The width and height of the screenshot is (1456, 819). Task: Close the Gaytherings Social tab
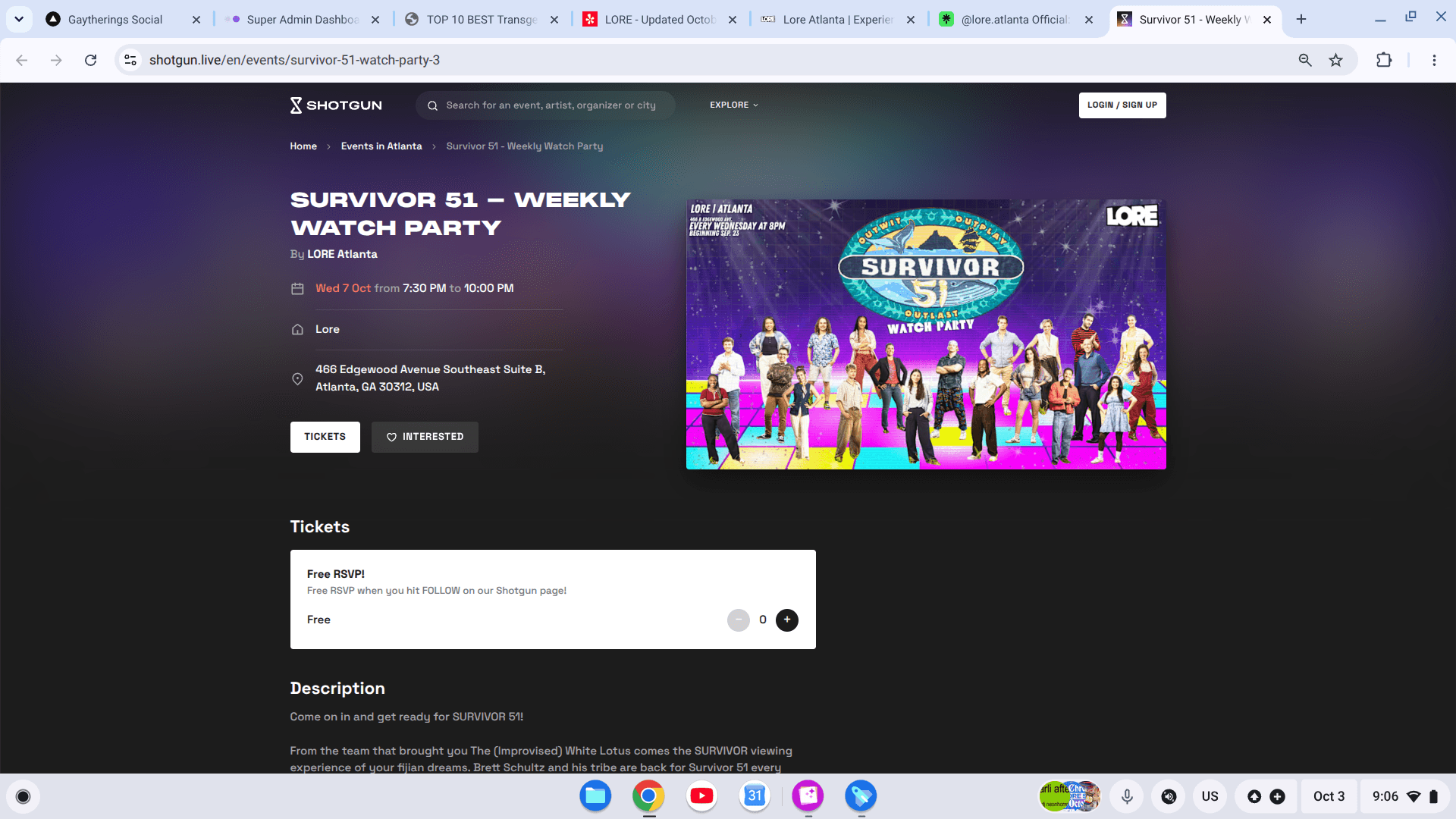pyautogui.click(x=196, y=20)
